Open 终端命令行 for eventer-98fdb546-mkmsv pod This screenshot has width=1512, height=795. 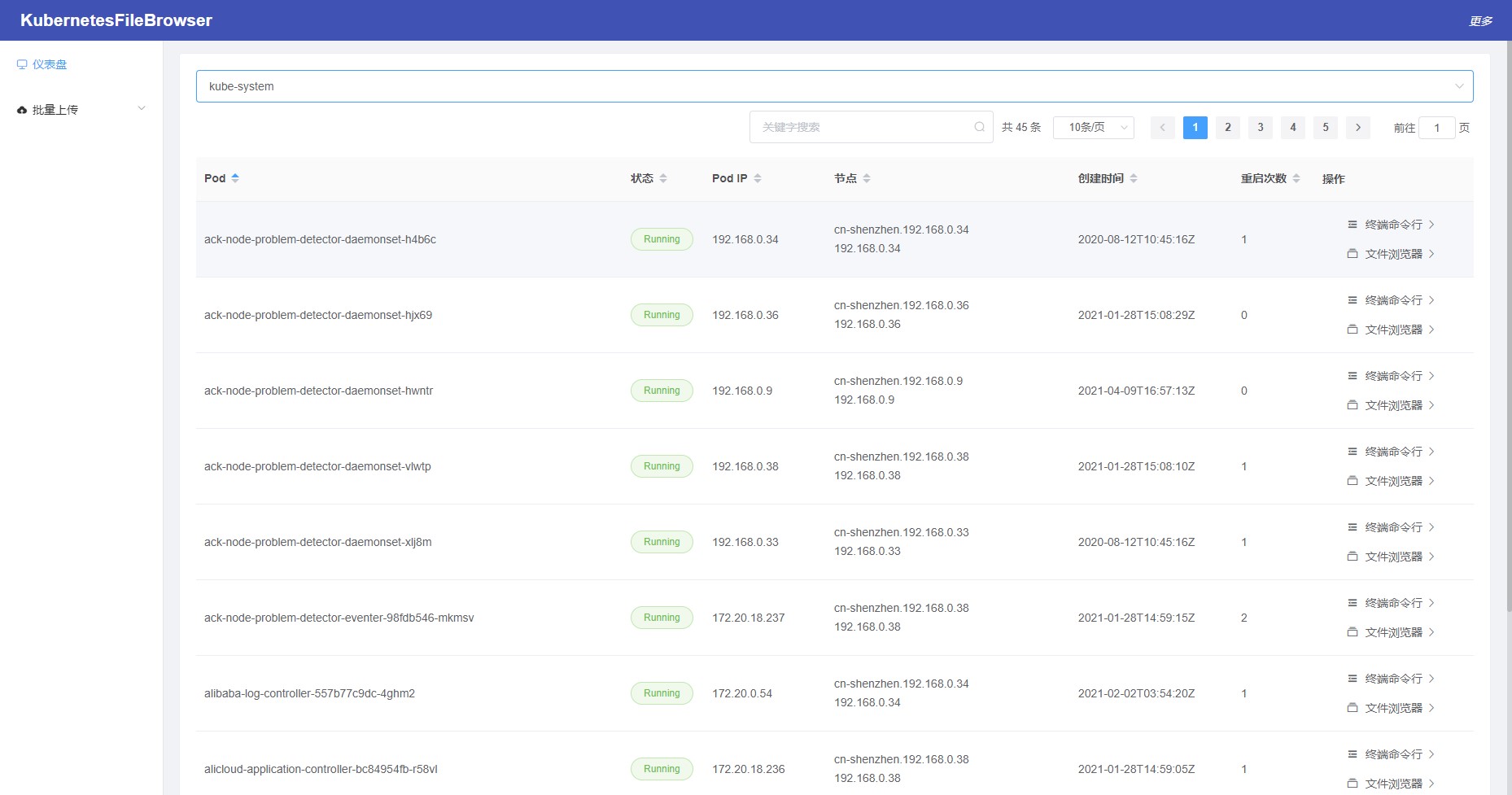tap(1392, 603)
